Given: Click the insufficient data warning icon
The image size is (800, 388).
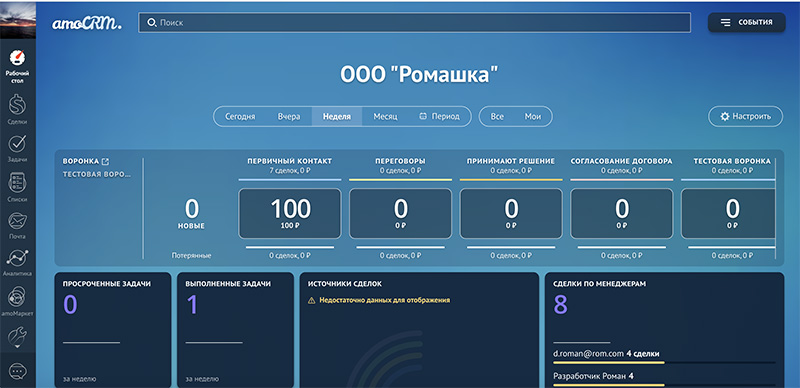Looking at the screenshot, I should coord(311,301).
